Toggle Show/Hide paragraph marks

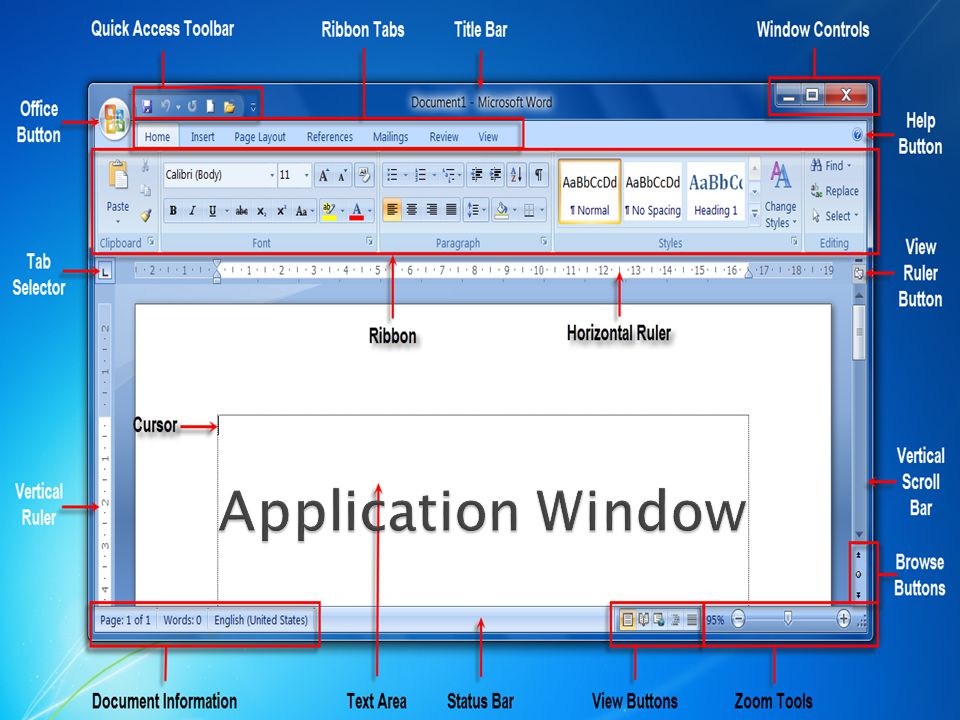[538, 176]
